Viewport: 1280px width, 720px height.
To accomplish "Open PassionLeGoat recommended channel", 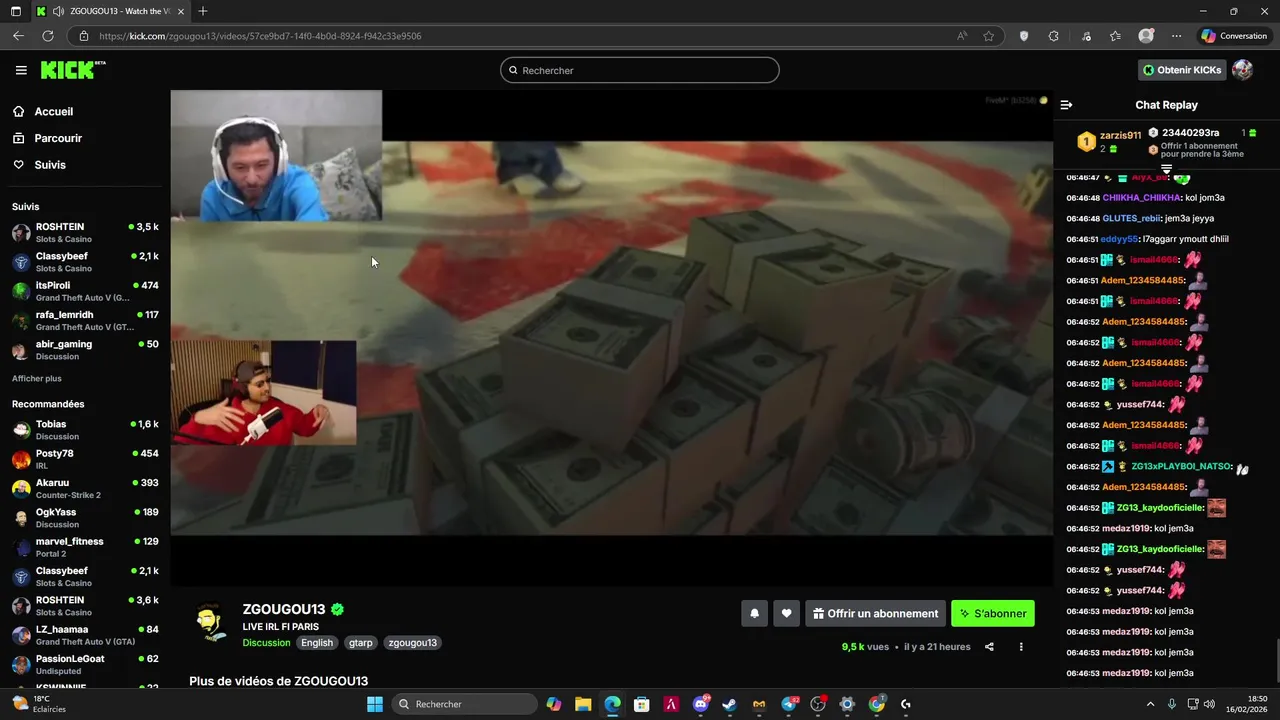I will pyautogui.click(x=85, y=664).
